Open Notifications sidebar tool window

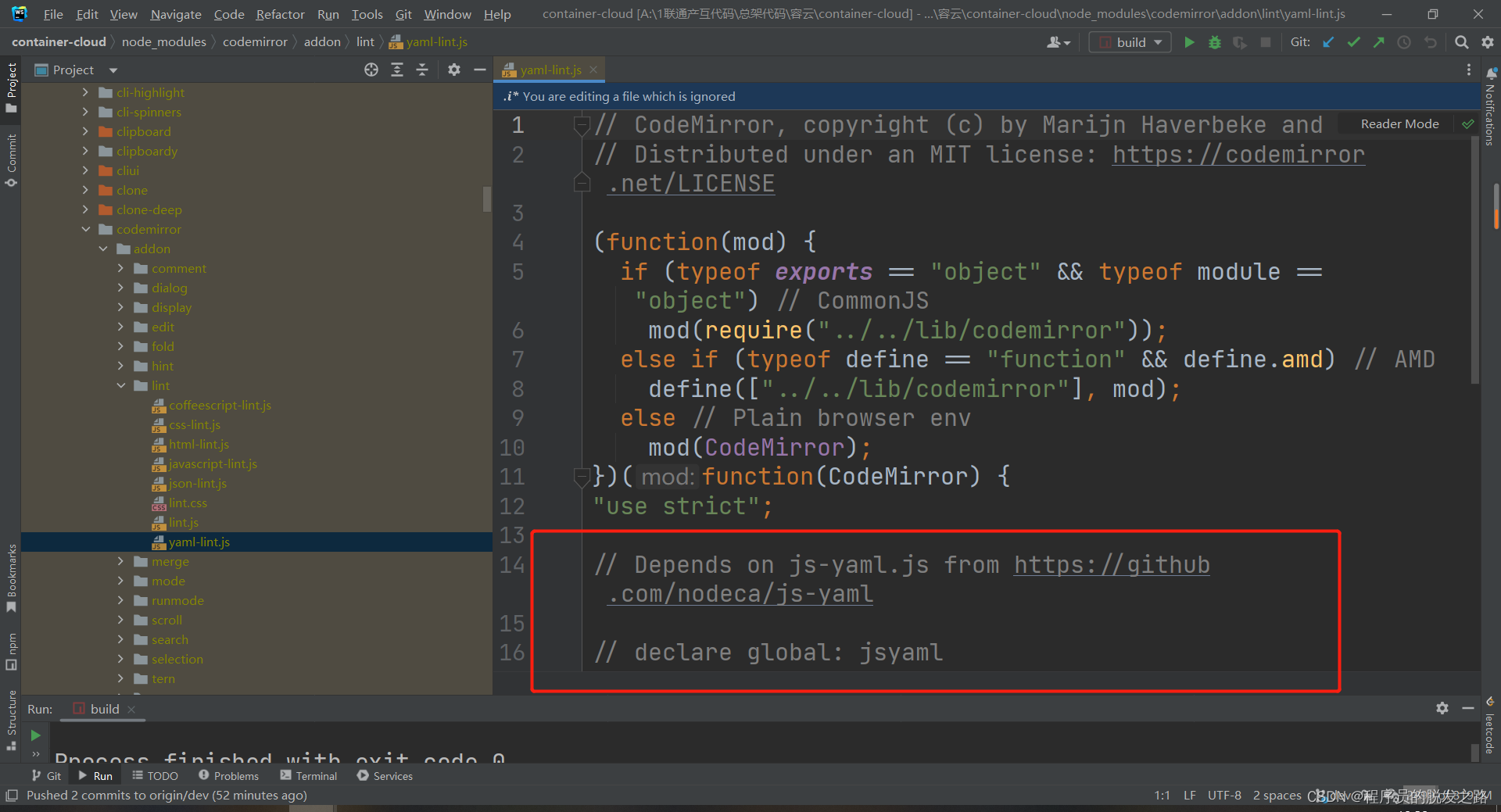point(1490,107)
